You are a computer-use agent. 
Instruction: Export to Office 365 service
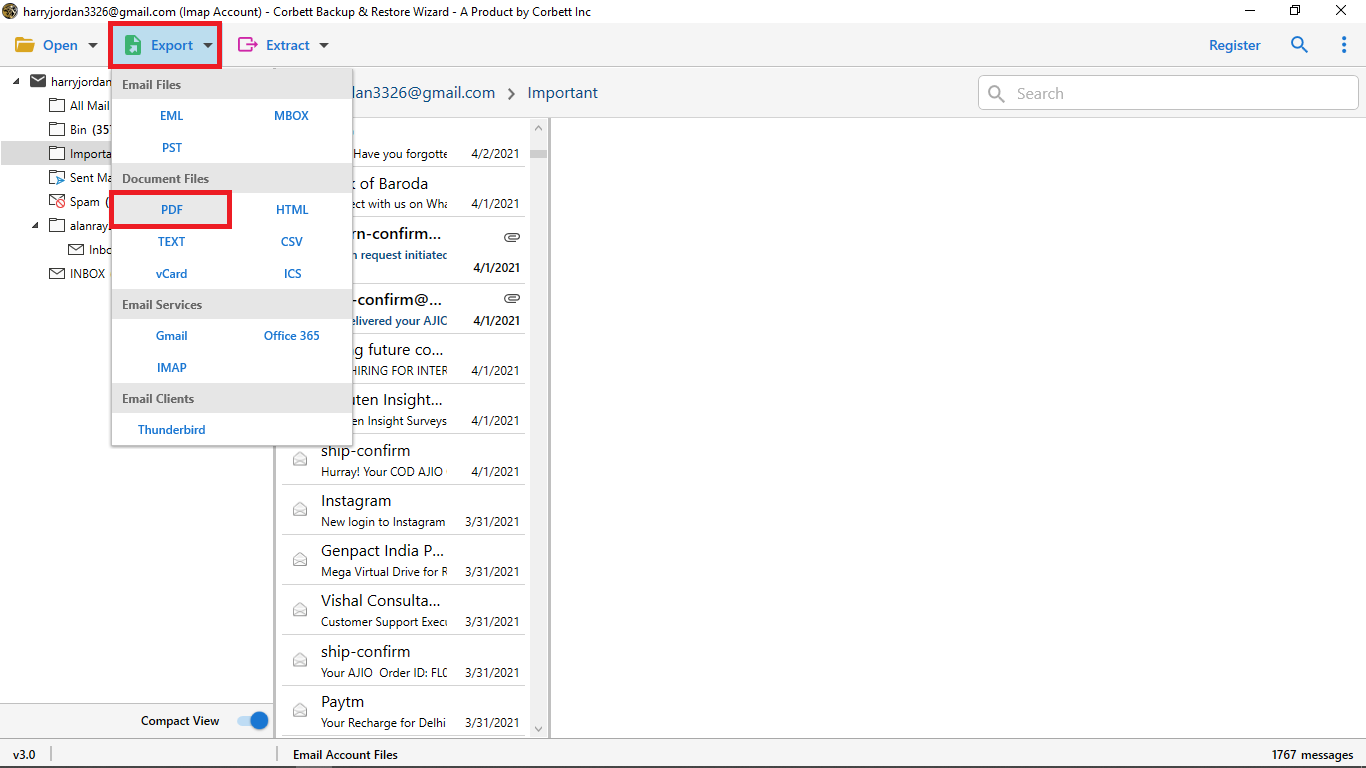(x=292, y=336)
